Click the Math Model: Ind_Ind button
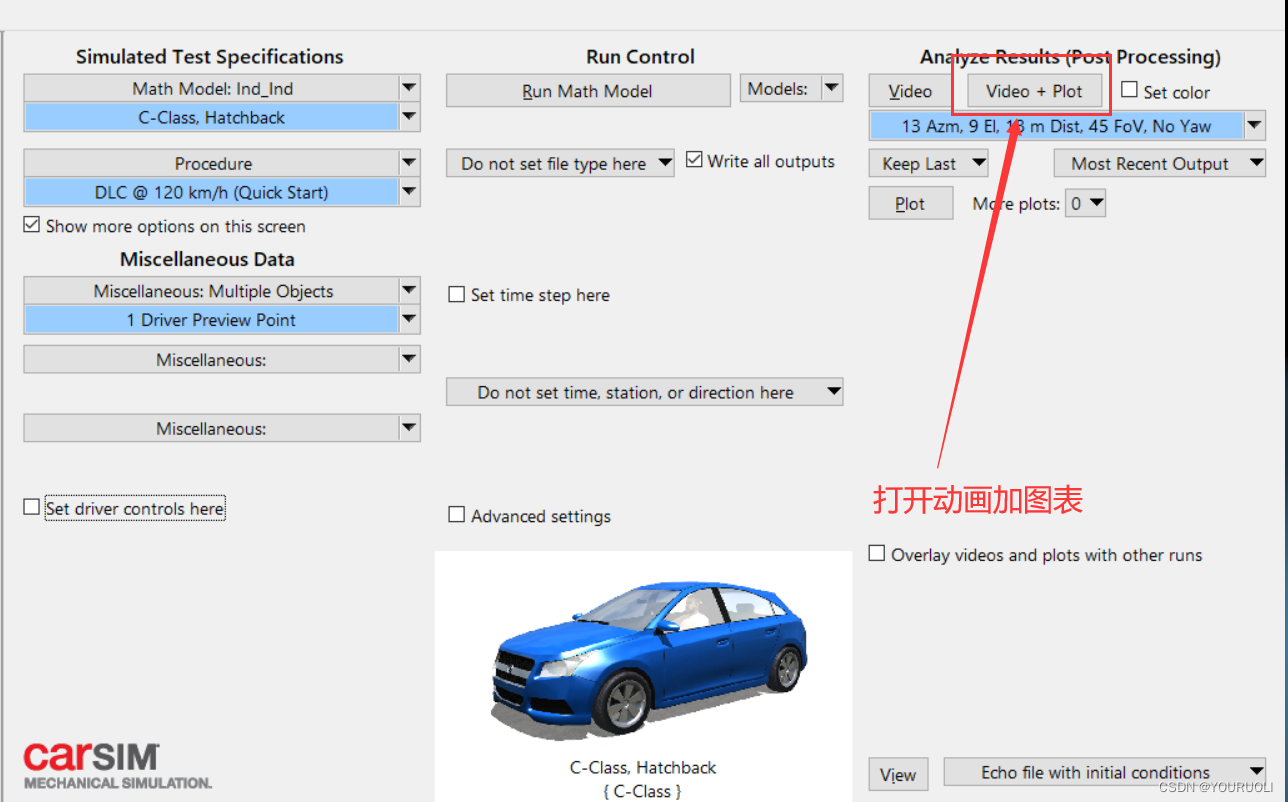This screenshot has width=1288, height=802. 211,88
